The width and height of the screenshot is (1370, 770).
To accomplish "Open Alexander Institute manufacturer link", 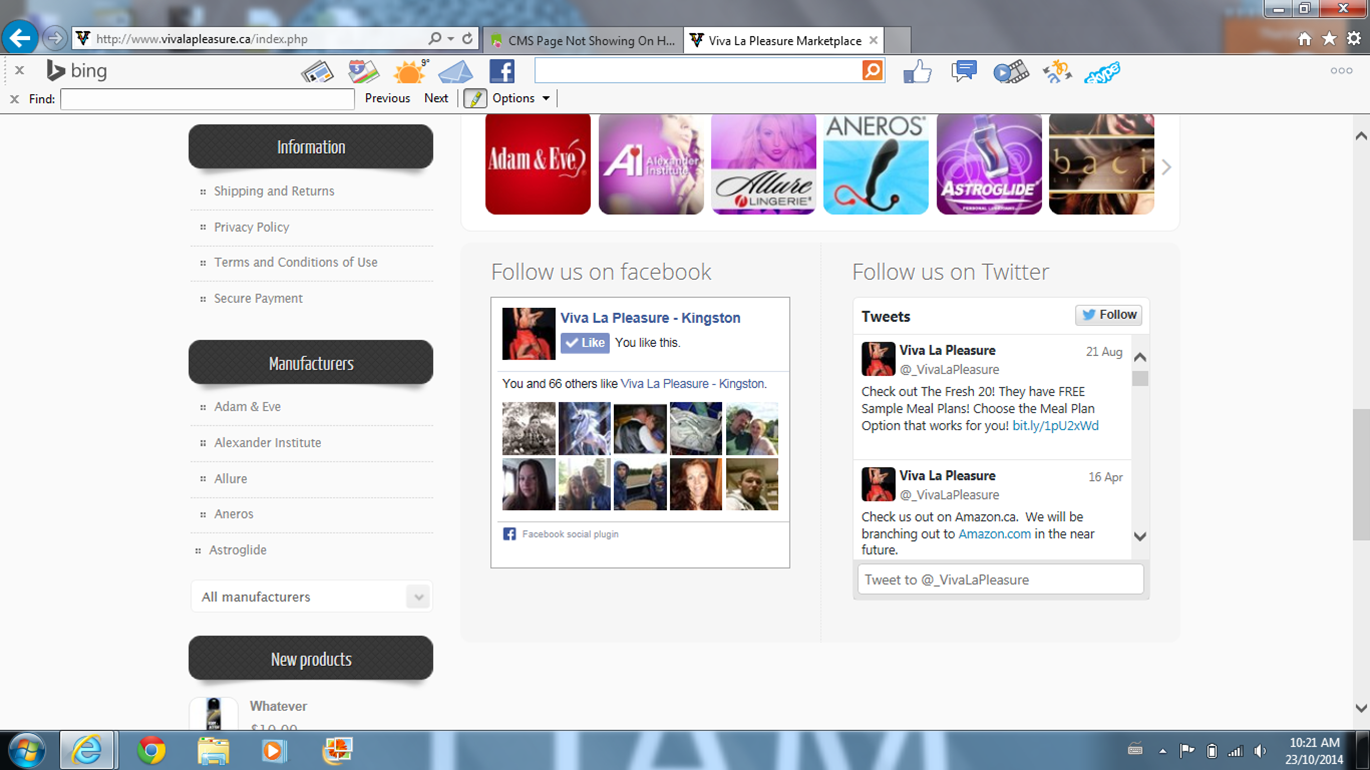I will point(267,443).
